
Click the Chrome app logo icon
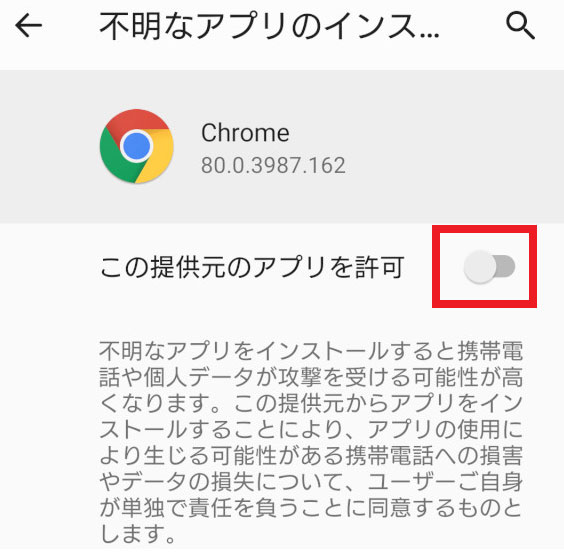[x=137, y=146]
